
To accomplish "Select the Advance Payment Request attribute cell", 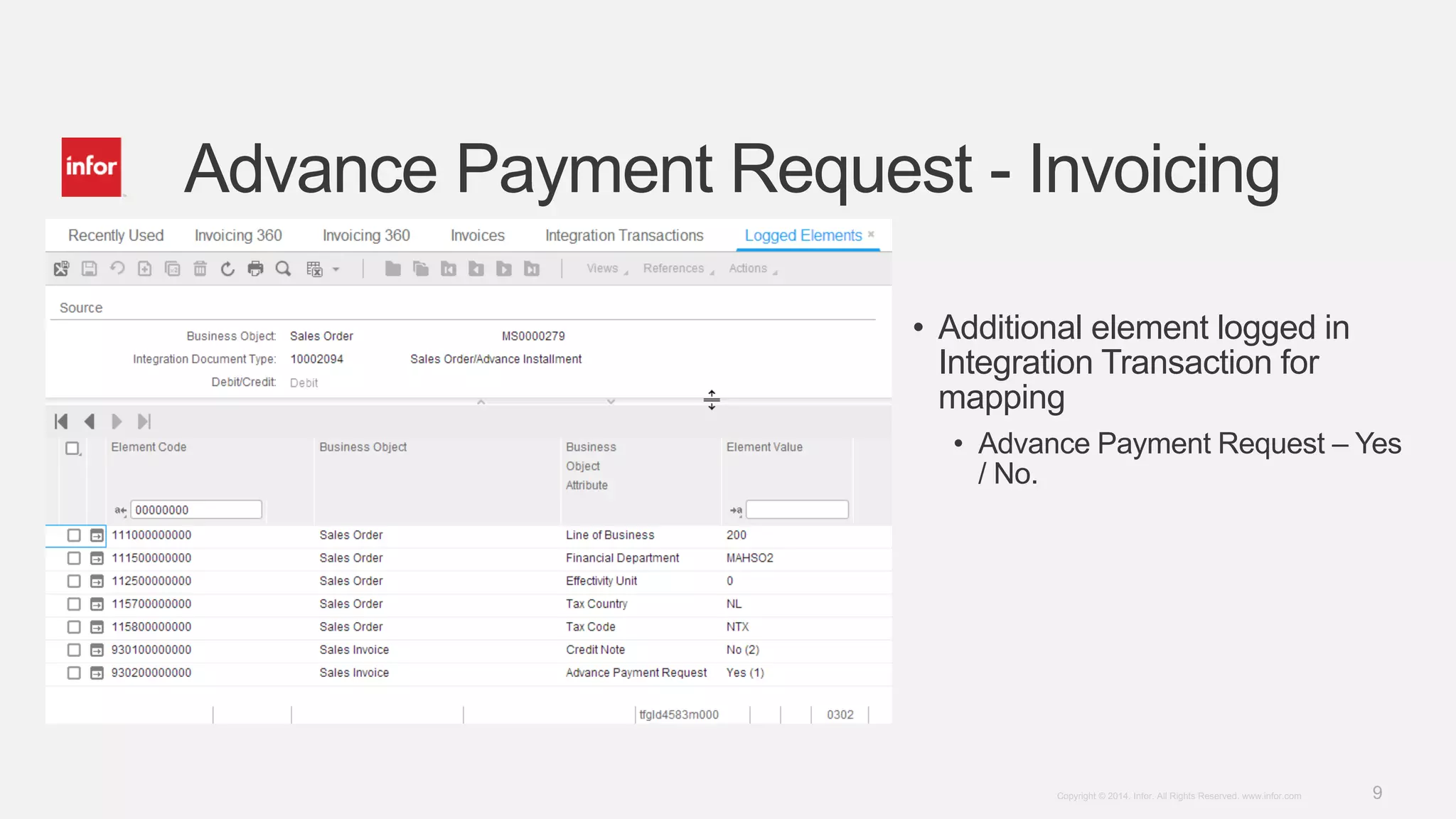I will pos(636,673).
